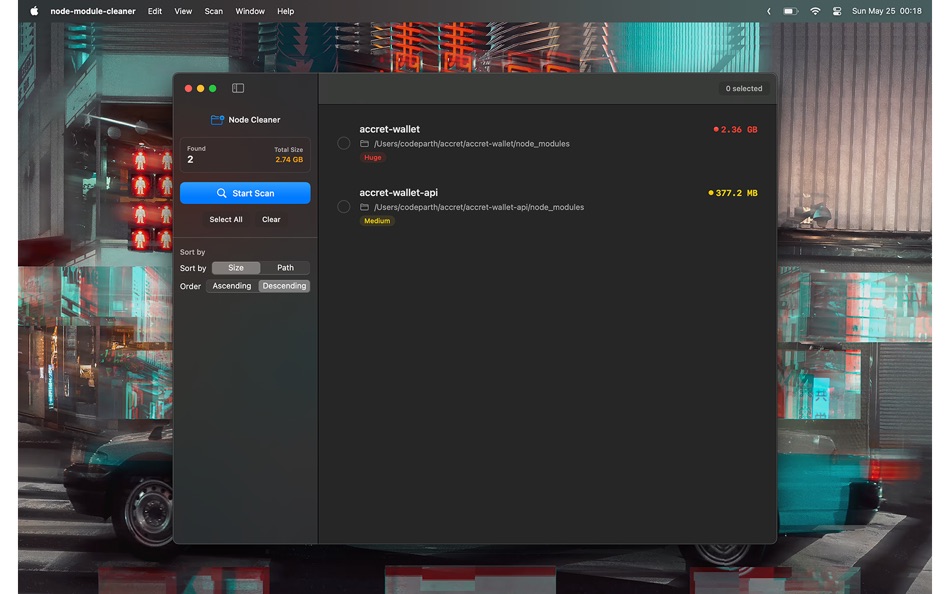Click the accret-wallet project name
This screenshot has width=950, height=594.
tap(390, 129)
